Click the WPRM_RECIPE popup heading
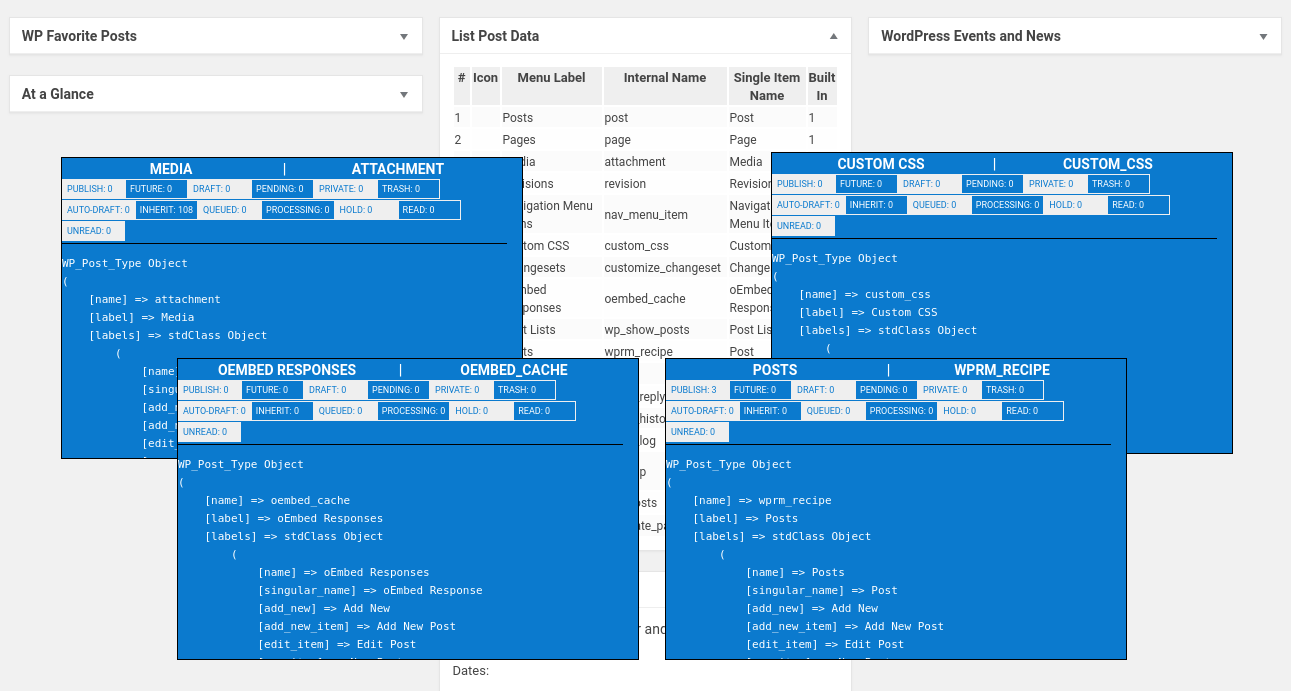 [x=1002, y=370]
